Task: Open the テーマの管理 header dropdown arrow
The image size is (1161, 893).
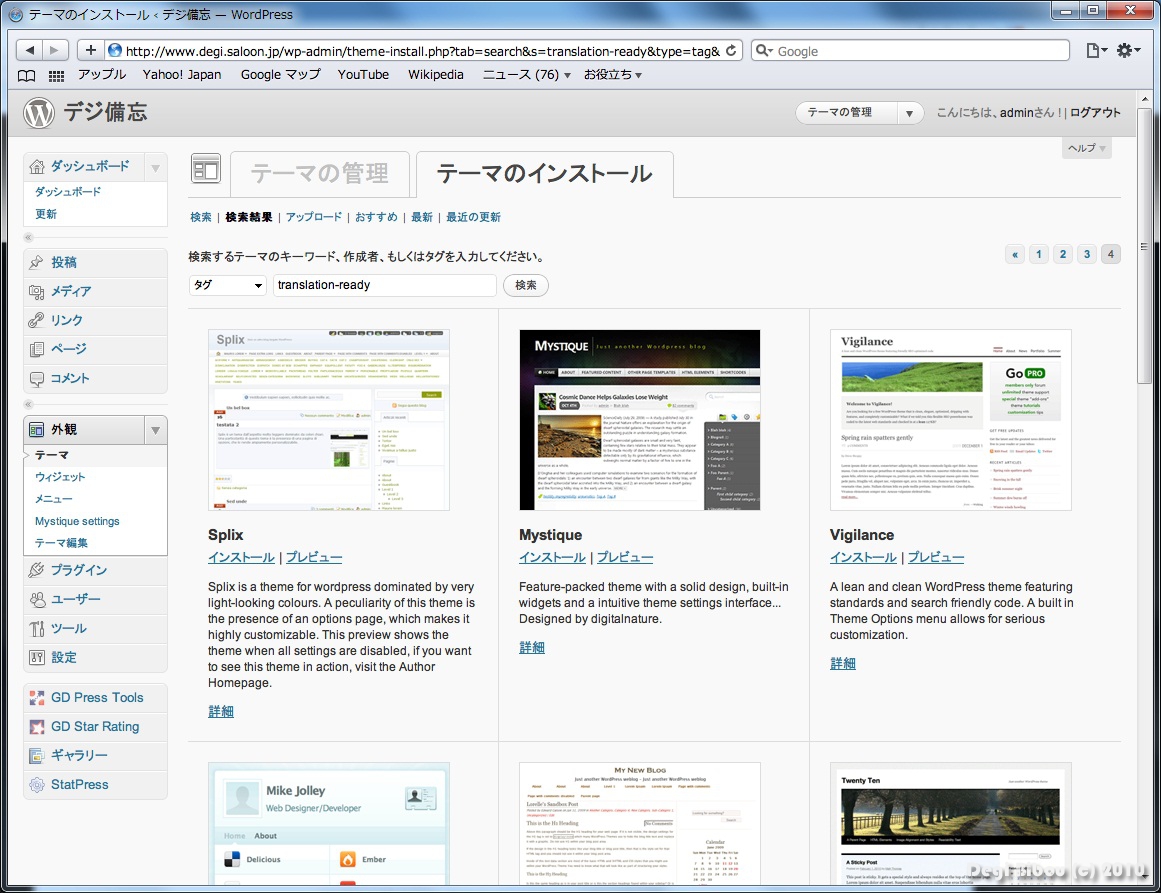Action: tap(909, 113)
